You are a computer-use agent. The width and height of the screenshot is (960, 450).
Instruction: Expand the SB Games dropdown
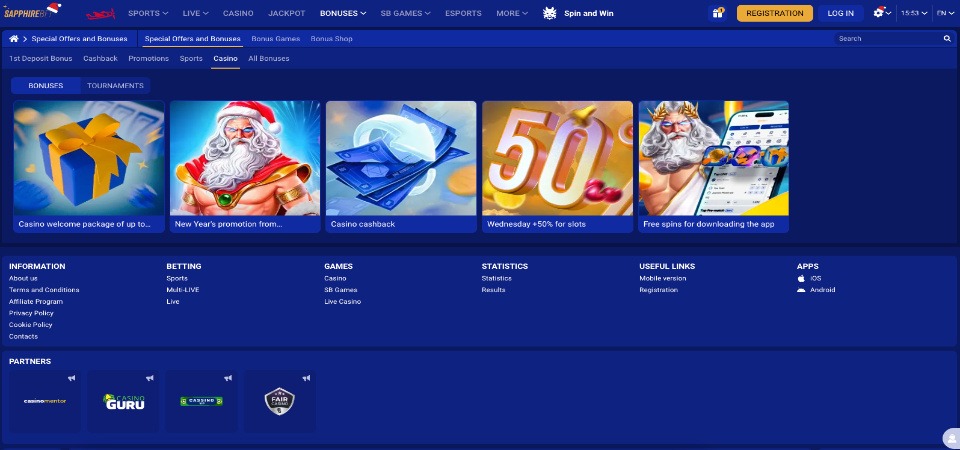pos(405,13)
